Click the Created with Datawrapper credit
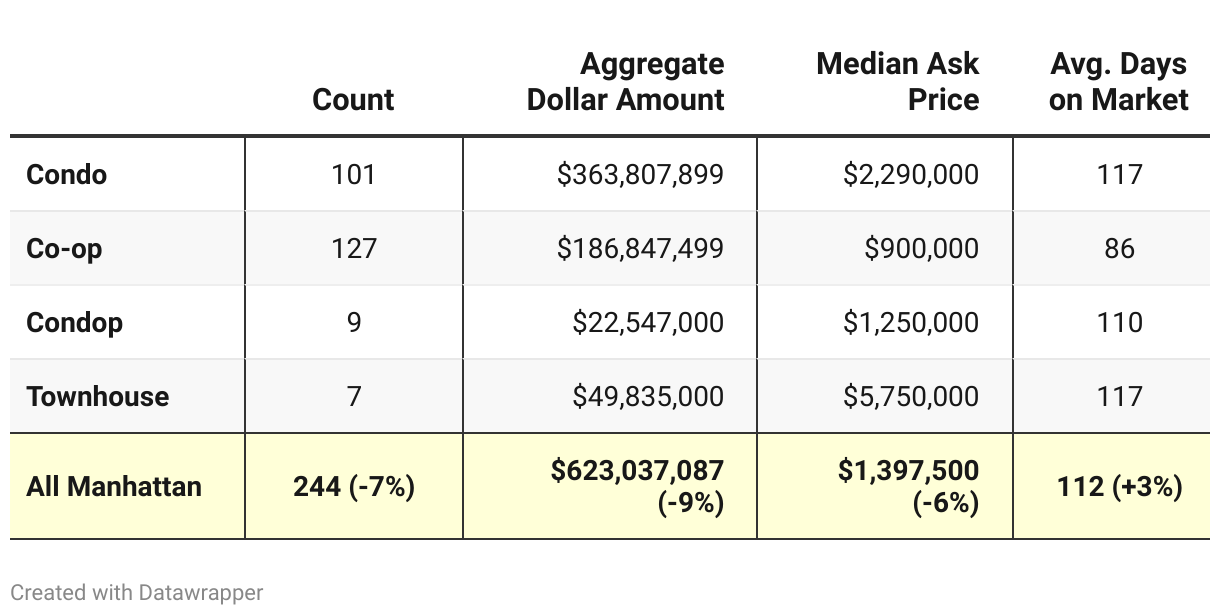The height and width of the screenshot is (616, 1220). pos(137,592)
